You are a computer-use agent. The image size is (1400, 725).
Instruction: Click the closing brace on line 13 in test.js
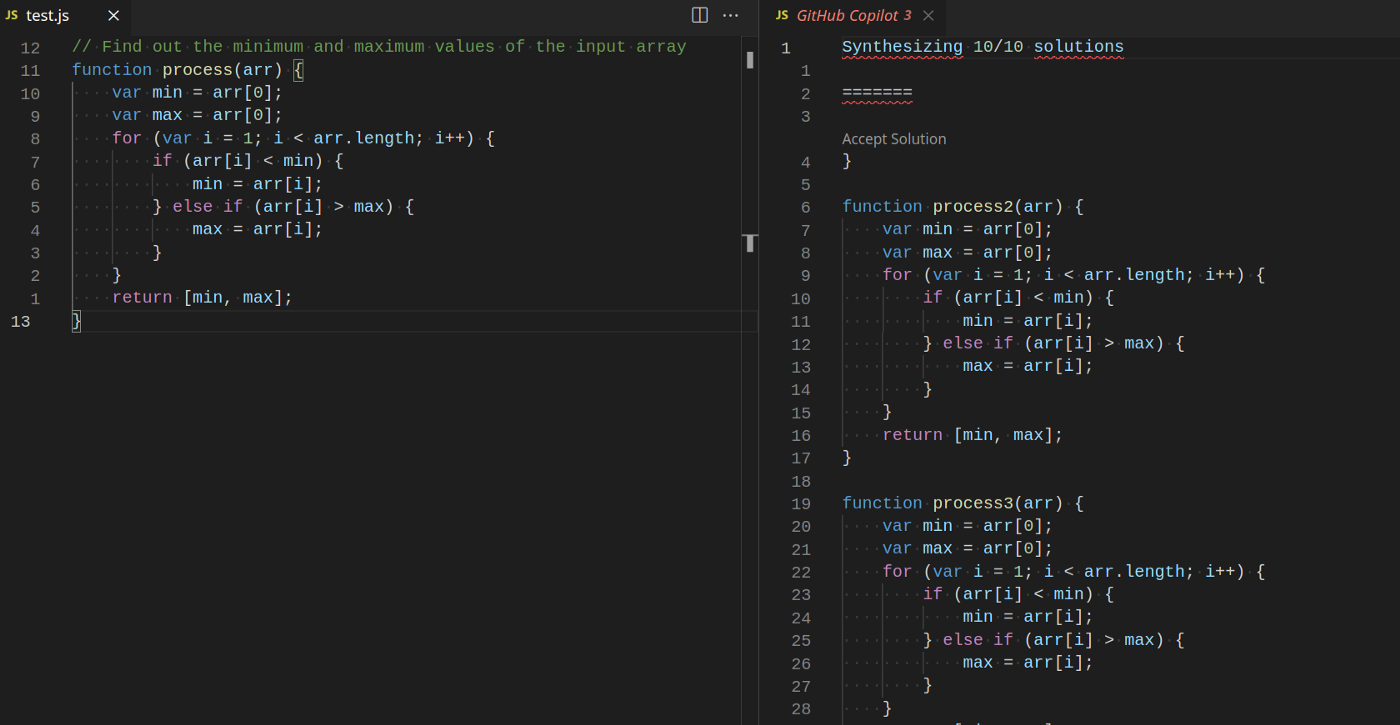76,321
